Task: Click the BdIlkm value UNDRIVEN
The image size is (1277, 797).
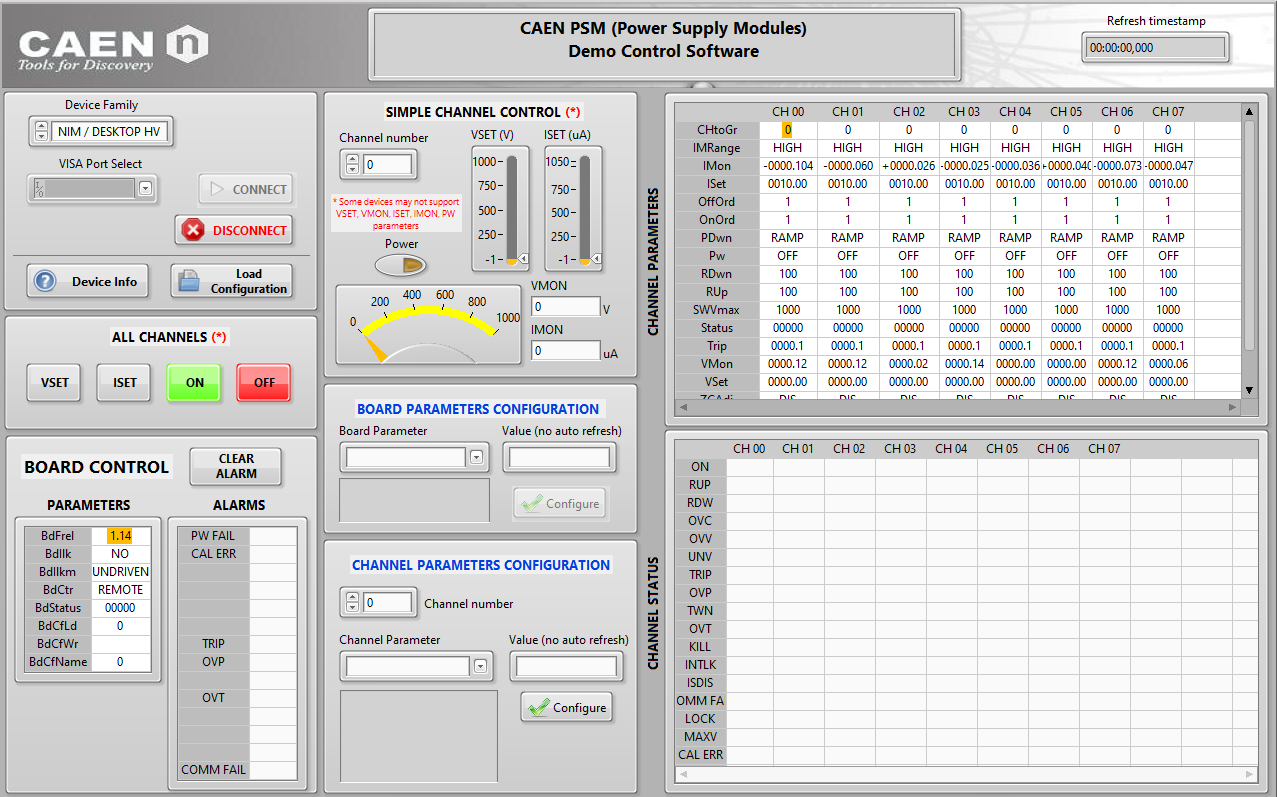Action: tap(121, 572)
